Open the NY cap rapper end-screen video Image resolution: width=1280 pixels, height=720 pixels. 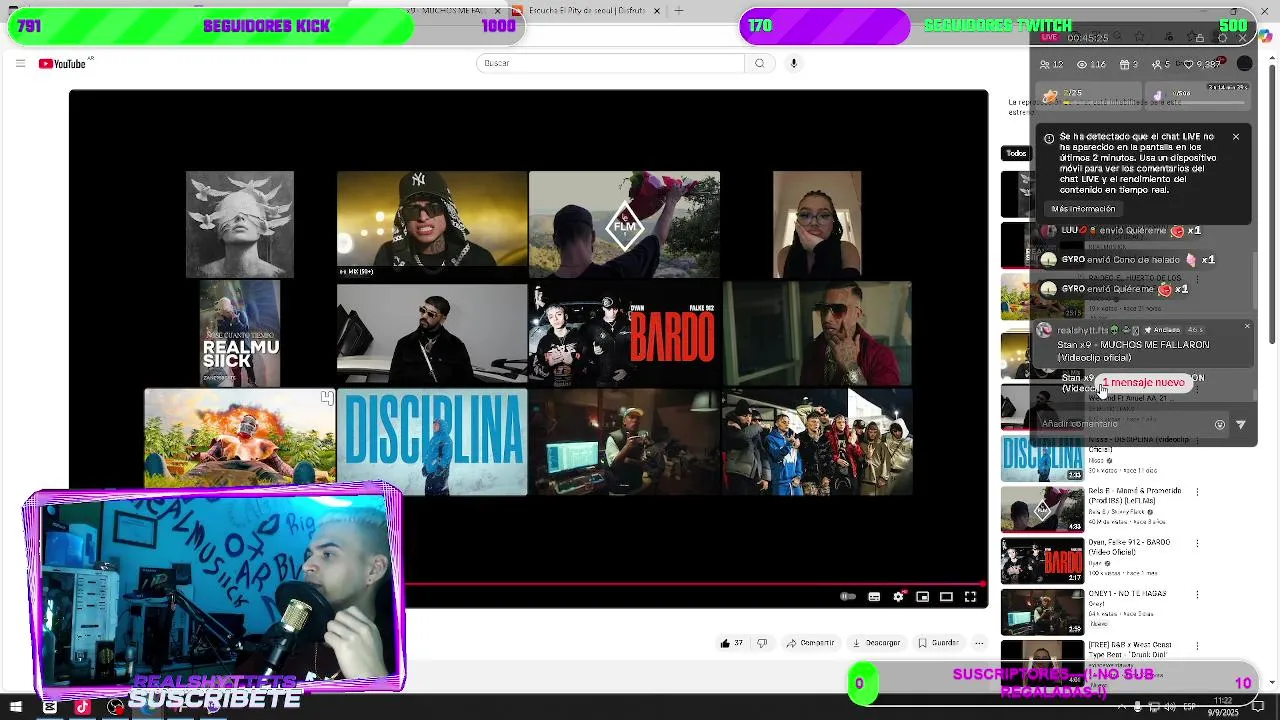click(x=432, y=224)
